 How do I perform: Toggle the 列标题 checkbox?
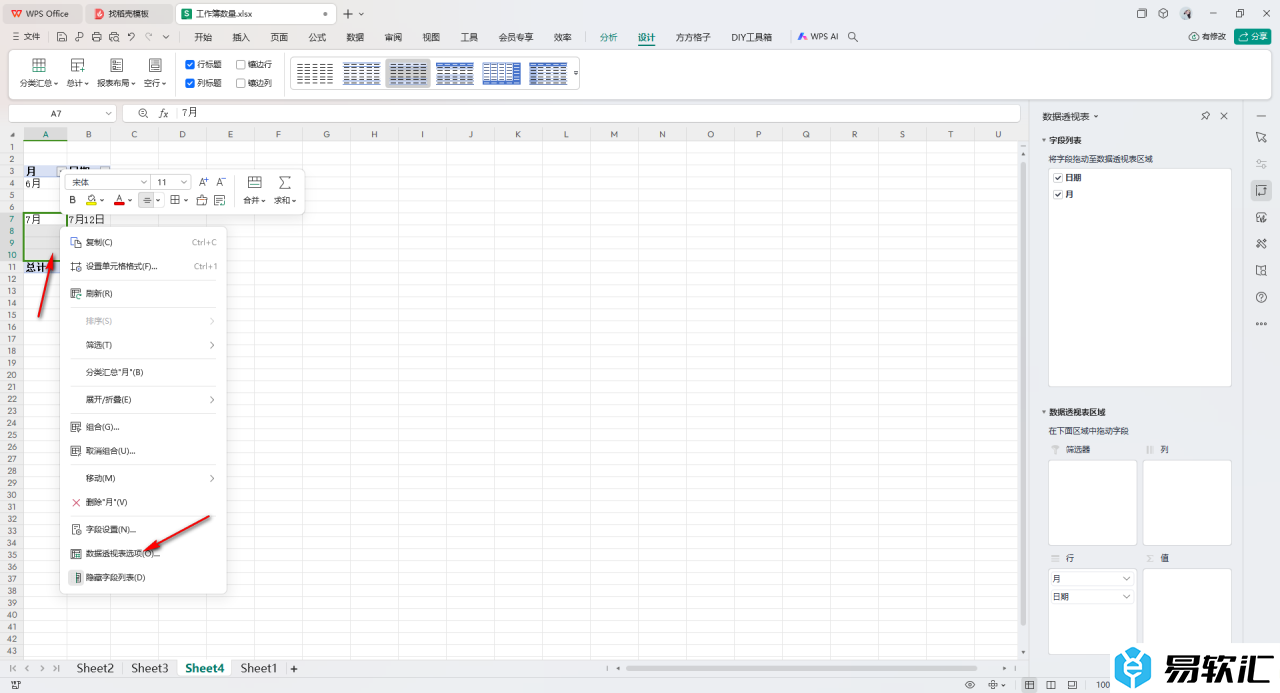(x=190, y=83)
